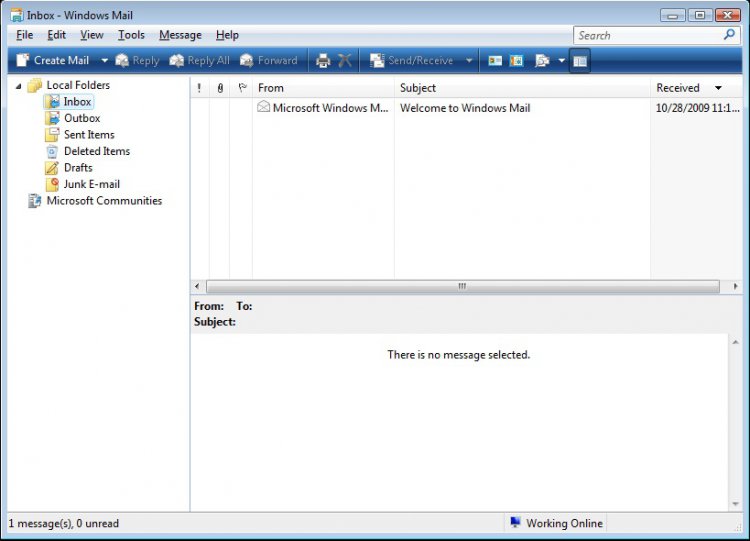Open the Create Mail stationery dropdown arrow

[x=104, y=60]
